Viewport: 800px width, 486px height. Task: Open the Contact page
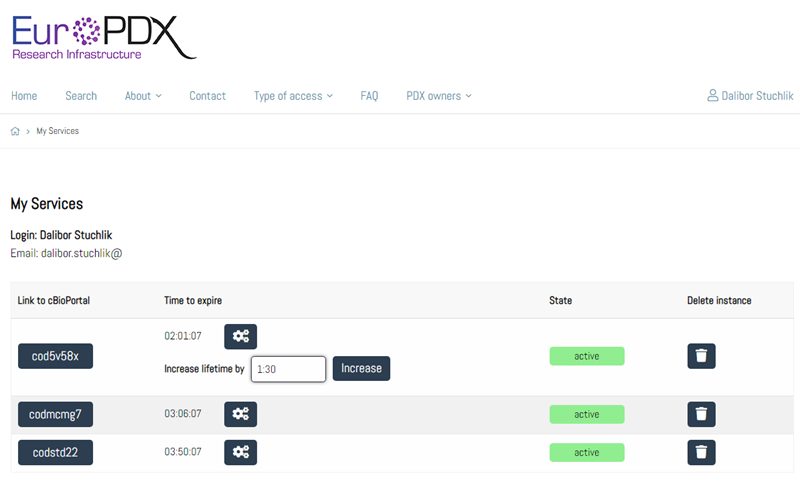207,96
